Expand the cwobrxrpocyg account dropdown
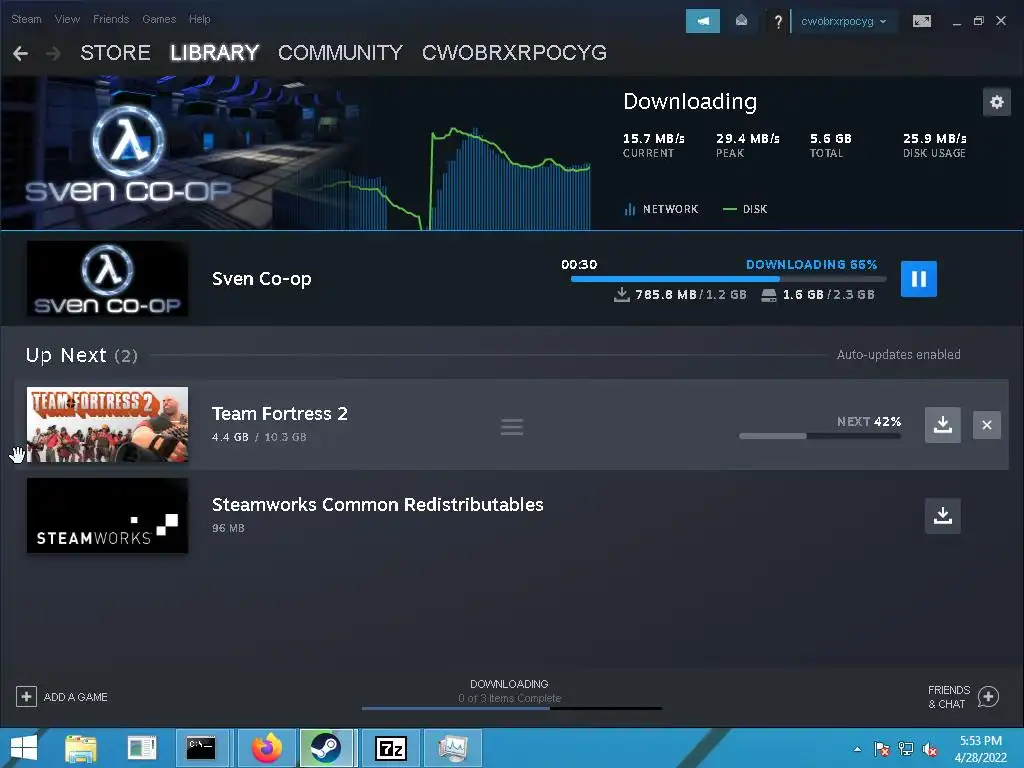 coord(844,21)
